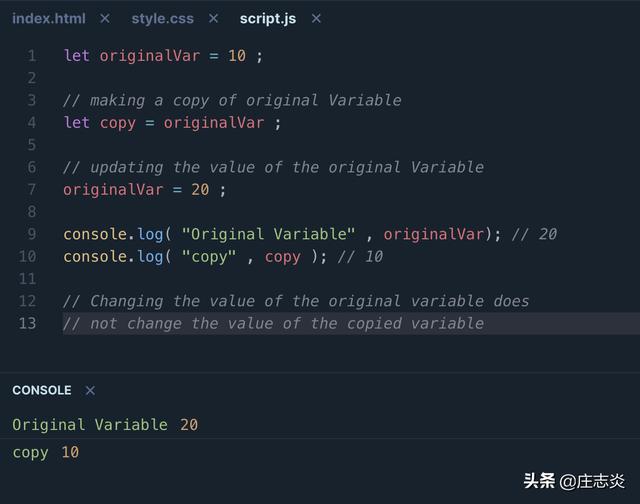The width and height of the screenshot is (640, 504).
Task: Click the 'making a copy' comment line
Action: pos(232,101)
